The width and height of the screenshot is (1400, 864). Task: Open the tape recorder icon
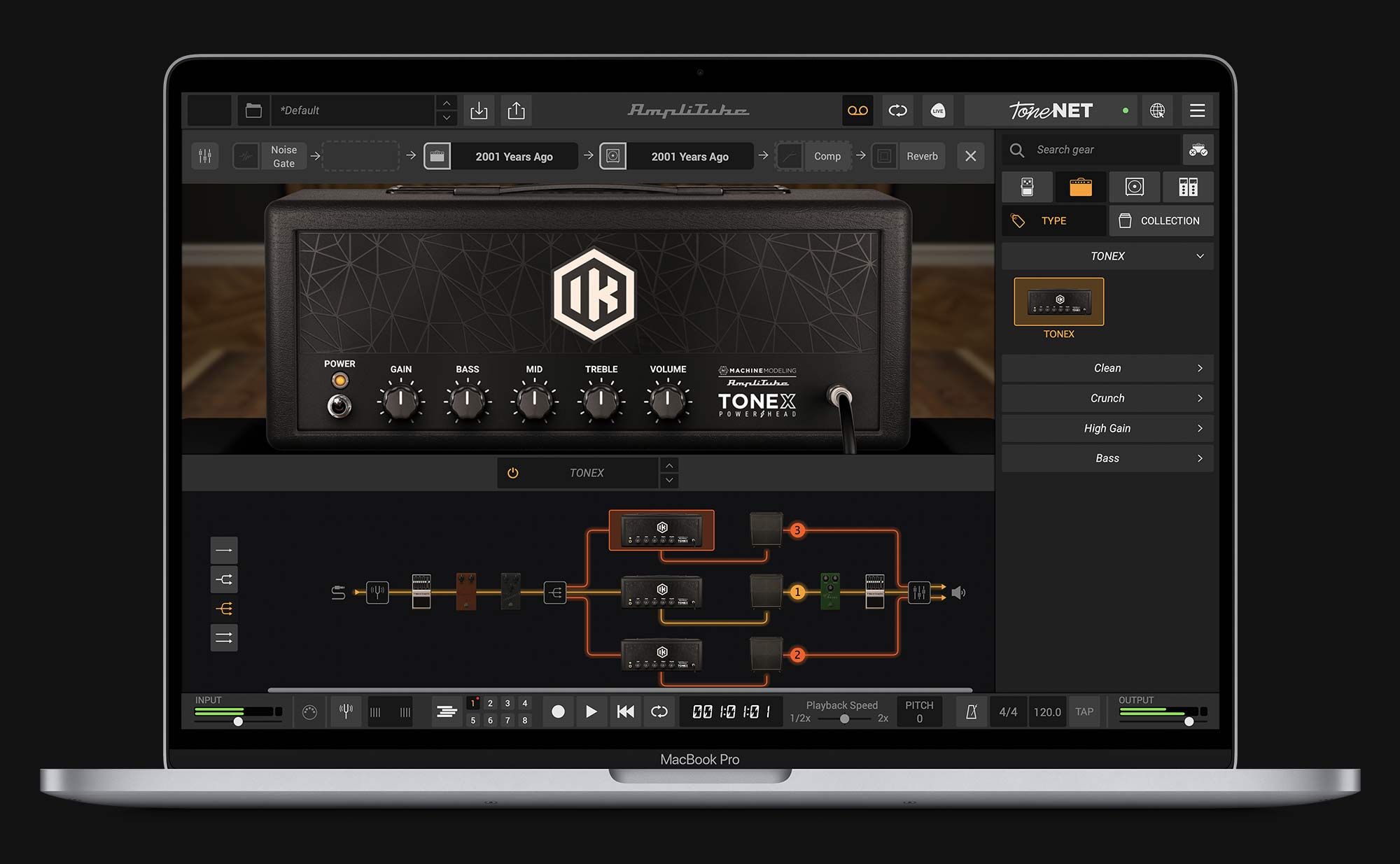click(x=857, y=111)
